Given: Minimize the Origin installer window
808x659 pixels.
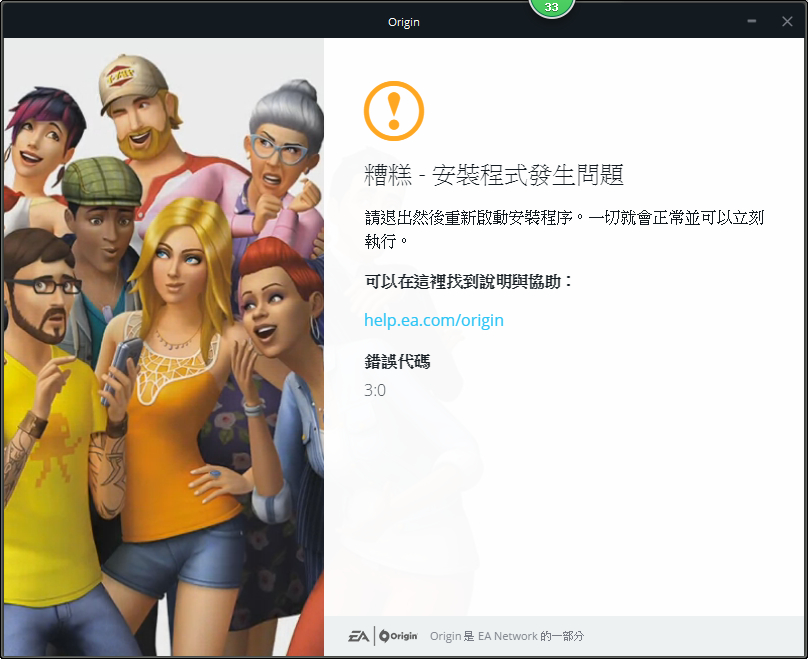Looking at the screenshot, I should [x=752, y=21].
